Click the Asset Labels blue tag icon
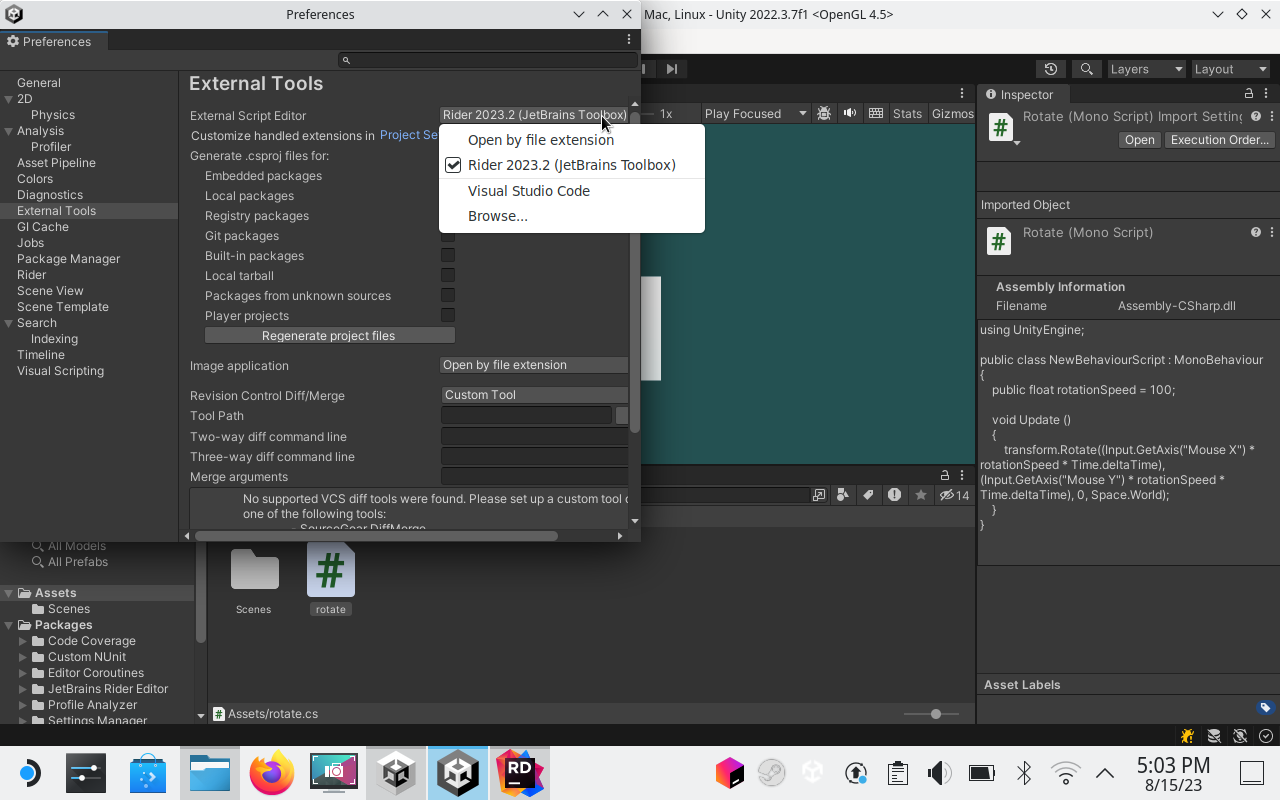The width and height of the screenshot is (1280, 800). (x=1265, y=707)
